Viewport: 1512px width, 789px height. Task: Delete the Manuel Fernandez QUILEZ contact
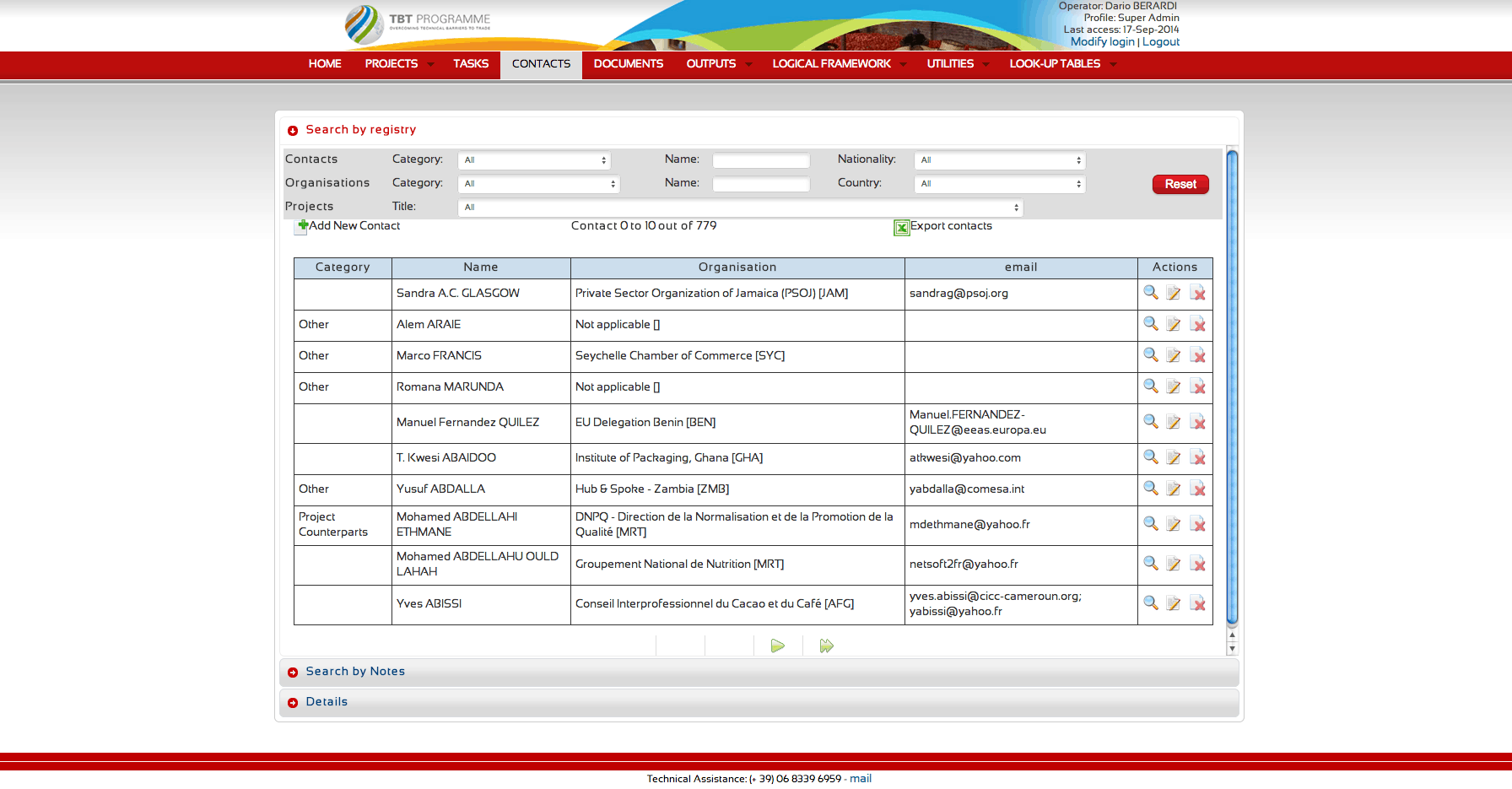coord(1198,422)
